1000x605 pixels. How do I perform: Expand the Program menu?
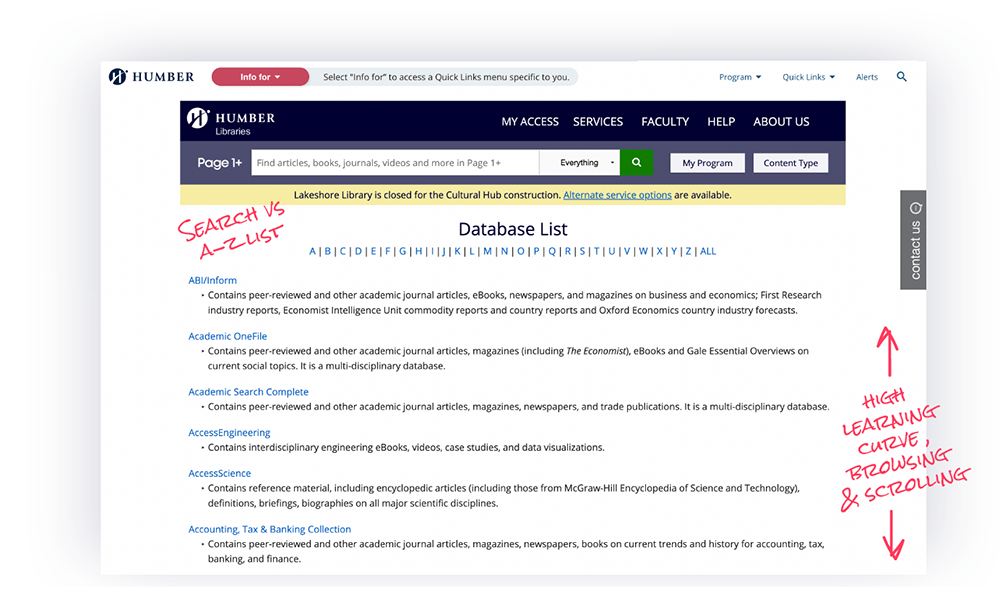740,77
